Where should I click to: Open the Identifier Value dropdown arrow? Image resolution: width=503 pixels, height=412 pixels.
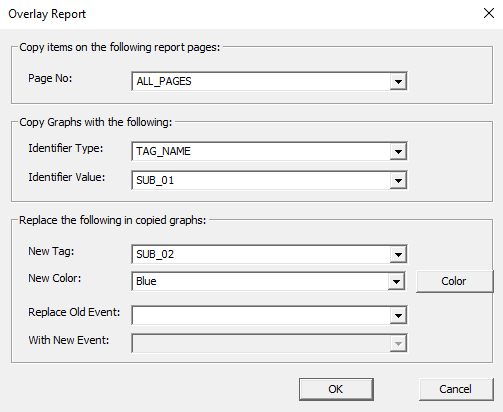398,181
